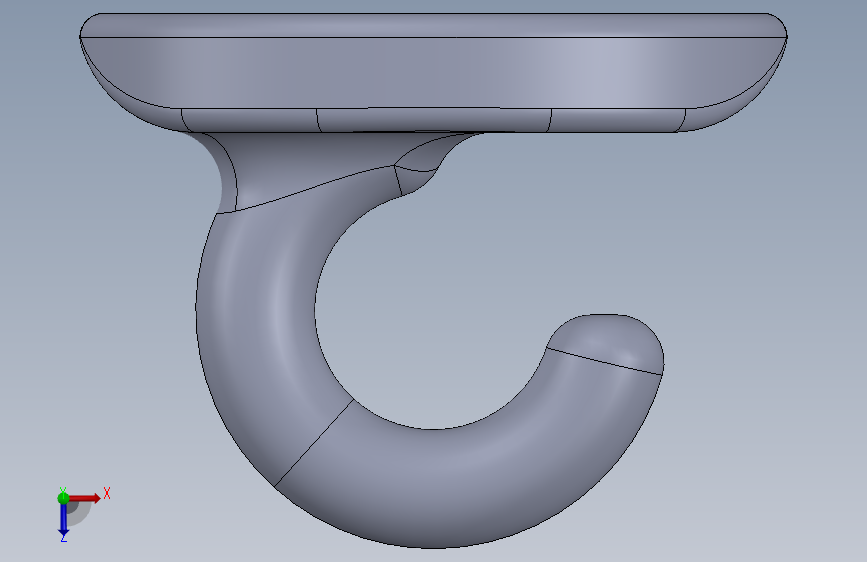
Task: Click the red X axis arrow of triad
Action: pyautogui.click(x=86, y=498)
